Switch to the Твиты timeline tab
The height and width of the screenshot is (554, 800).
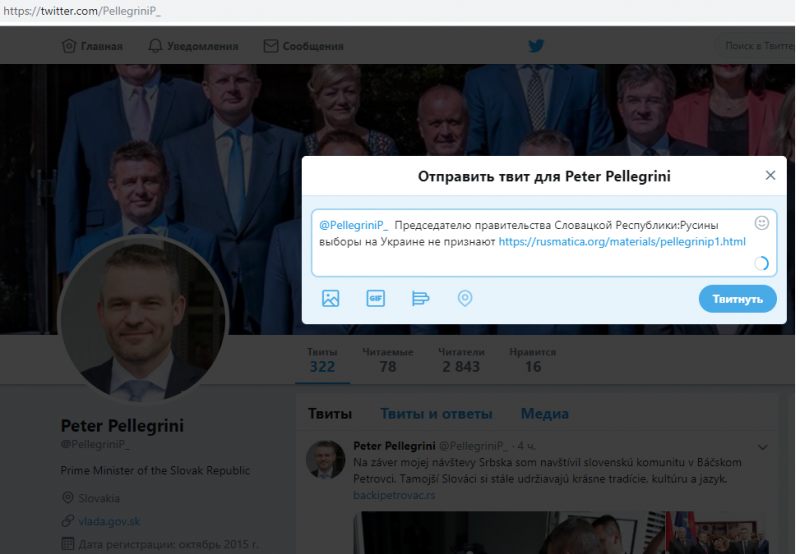click(330, 414)
